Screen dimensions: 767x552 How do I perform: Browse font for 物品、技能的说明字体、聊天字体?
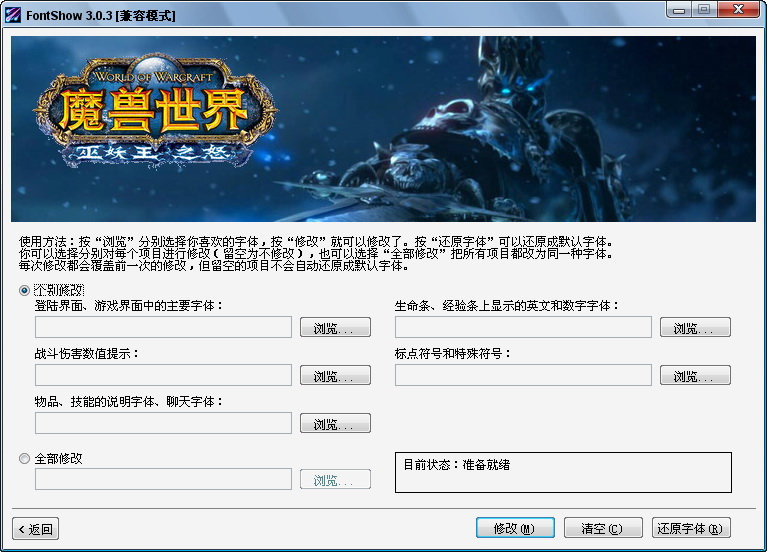pyautogui.click(x=335, y=423)
